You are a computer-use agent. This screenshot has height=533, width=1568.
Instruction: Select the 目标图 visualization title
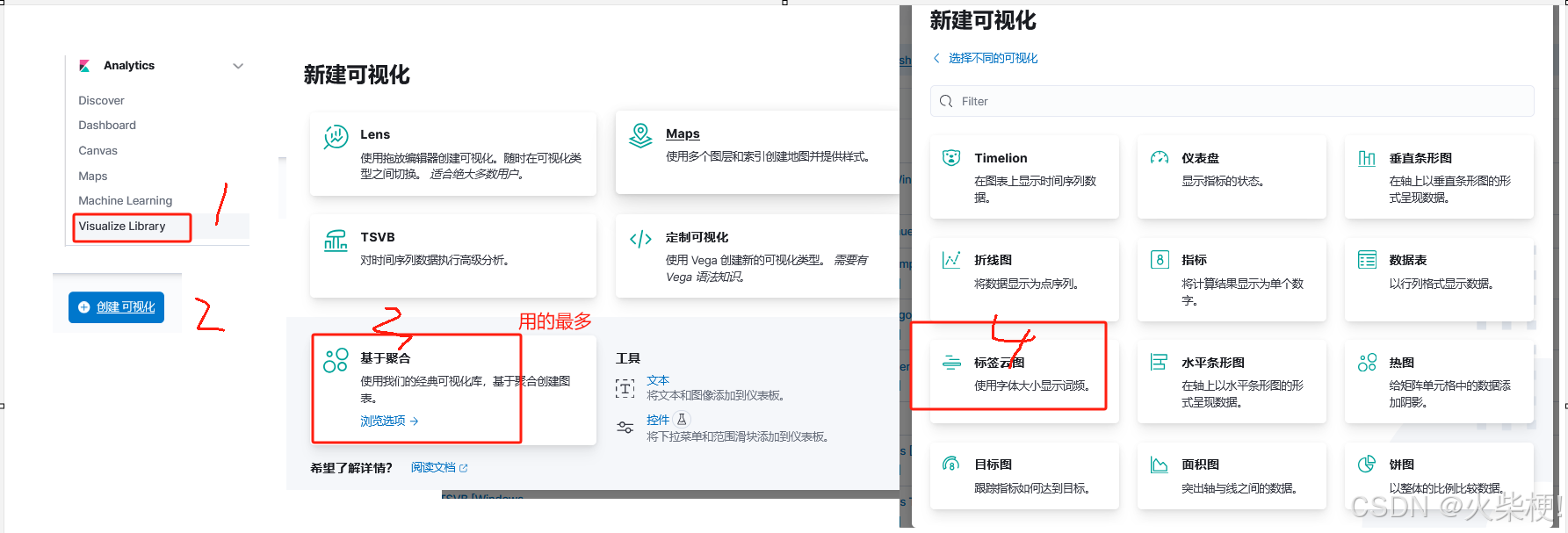(x=993, y=465)
